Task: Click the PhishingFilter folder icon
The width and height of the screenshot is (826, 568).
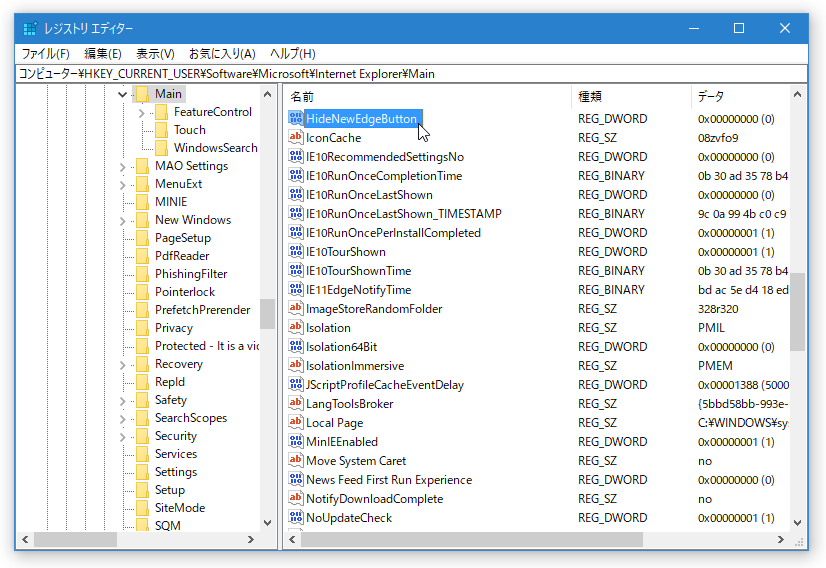Action: coord(142,274)
